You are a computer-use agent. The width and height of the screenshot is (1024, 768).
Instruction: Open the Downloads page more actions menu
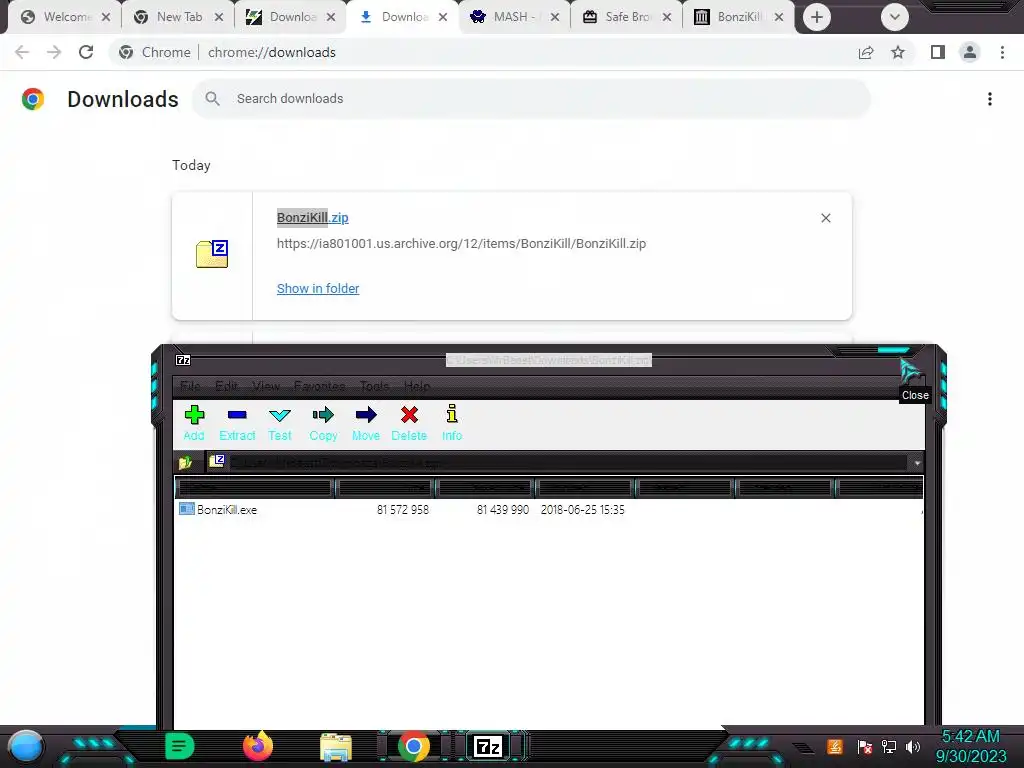coord(989,99)
